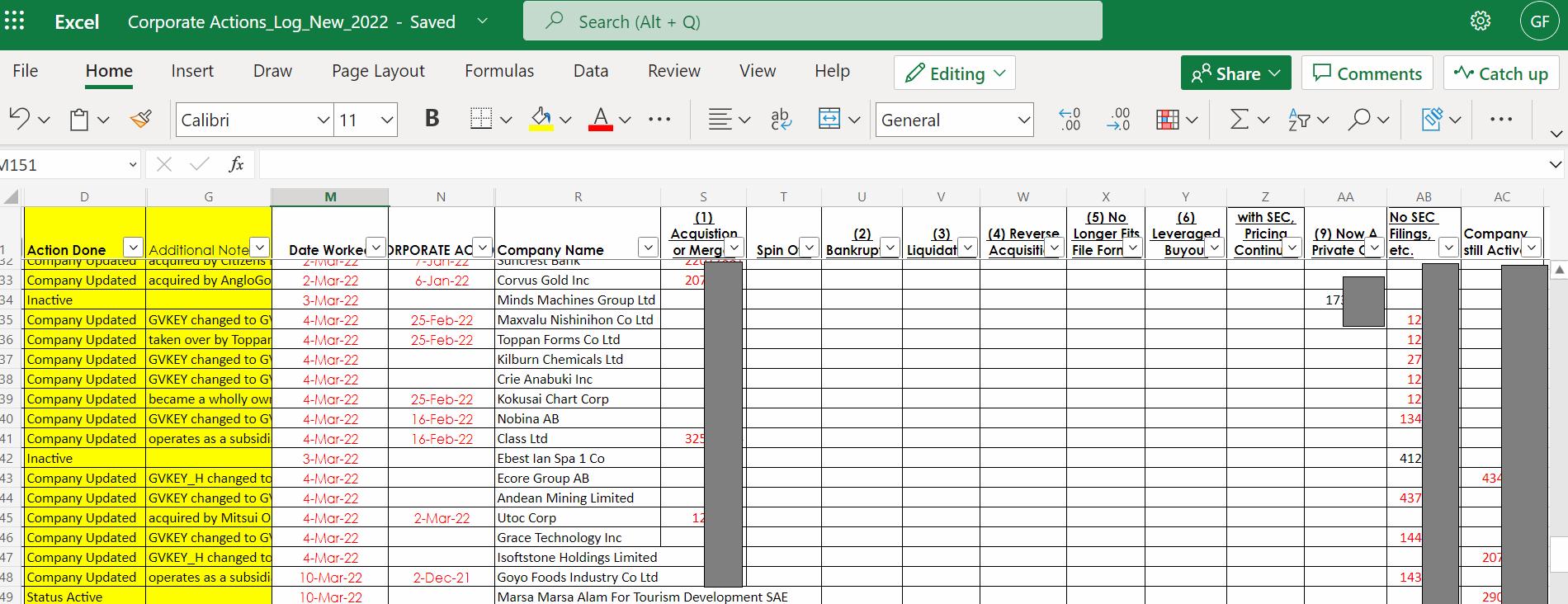This screenshot has height=604, width=1568.
Task: Click the Search box
Action: (813, 21)
